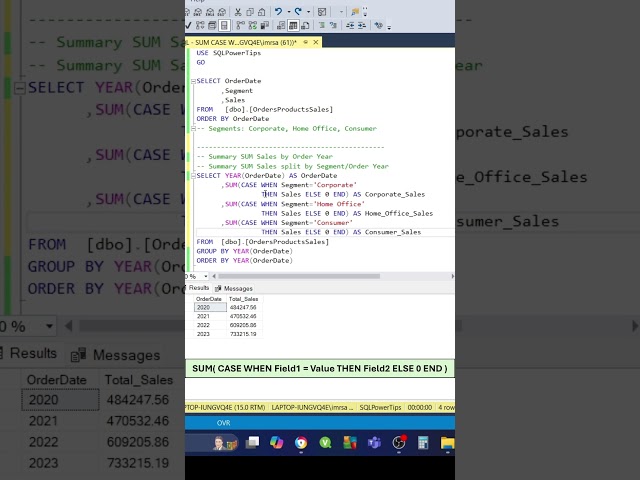The height and width of the screenshot is (480, 640).
Task: Click the Parse query checkmark icon
Action: click(x=188, y=25)
